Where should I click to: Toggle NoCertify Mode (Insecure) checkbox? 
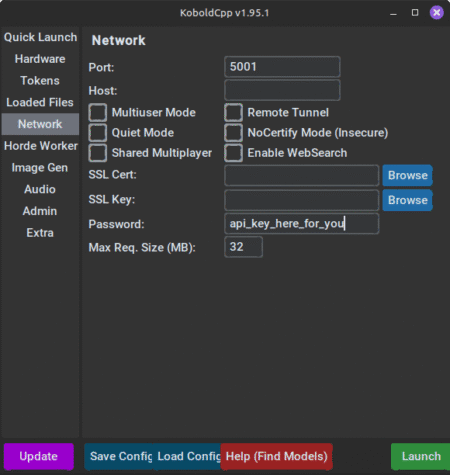233,133
